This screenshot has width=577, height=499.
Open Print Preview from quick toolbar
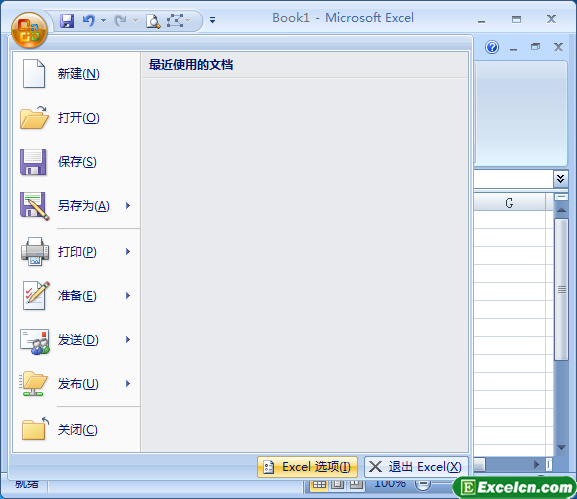tap(153, 21)
